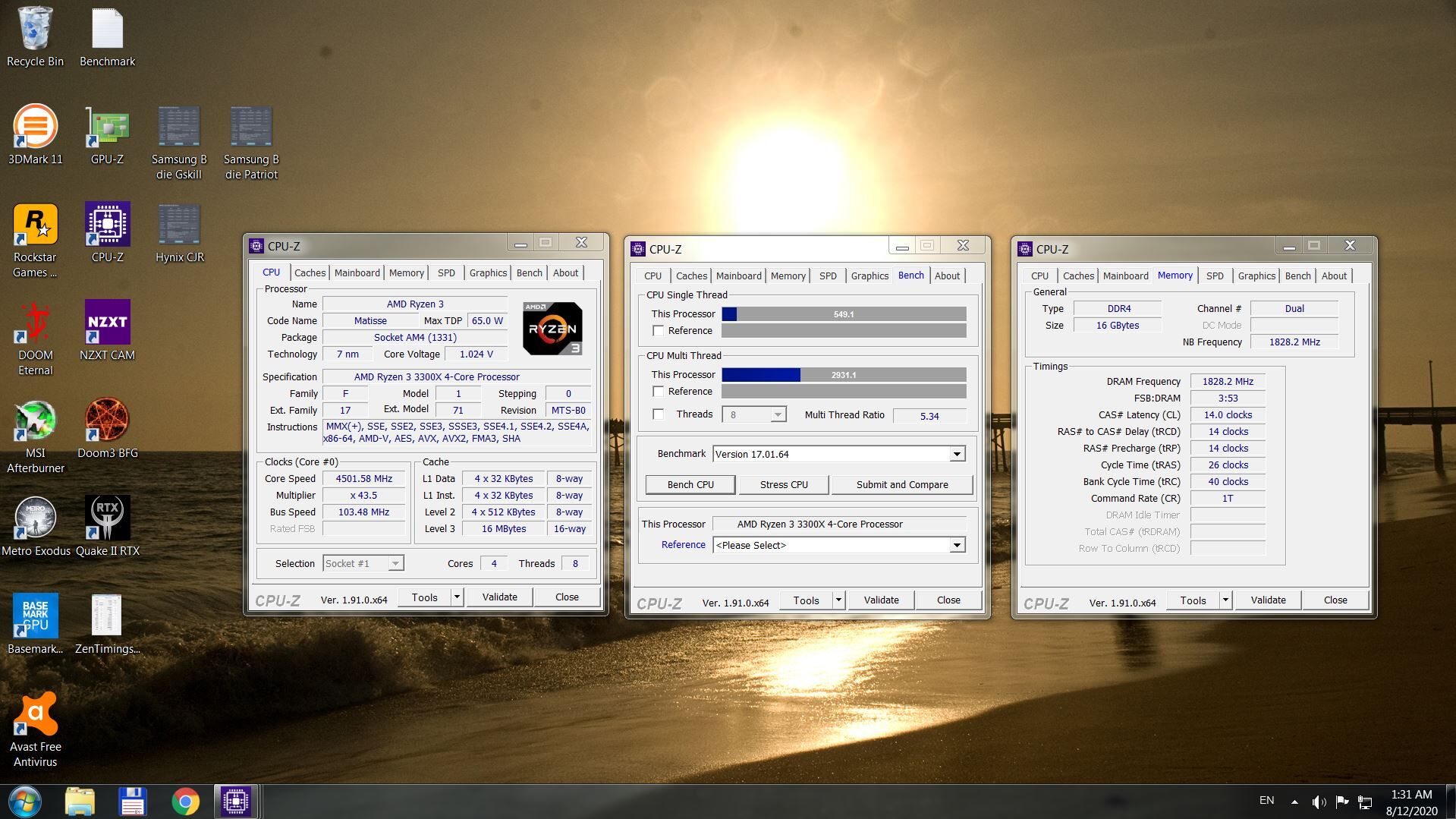Open the Socket #1 selection dropdown
1456x819 pixels.
tap(395, 563)
